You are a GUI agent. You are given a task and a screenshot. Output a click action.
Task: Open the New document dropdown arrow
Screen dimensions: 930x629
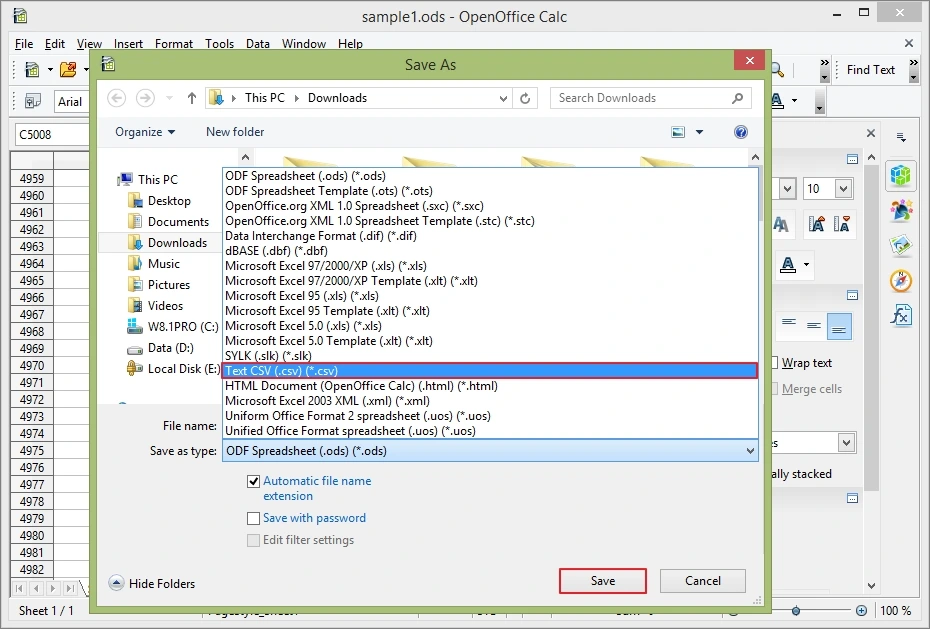pos(50,69)
